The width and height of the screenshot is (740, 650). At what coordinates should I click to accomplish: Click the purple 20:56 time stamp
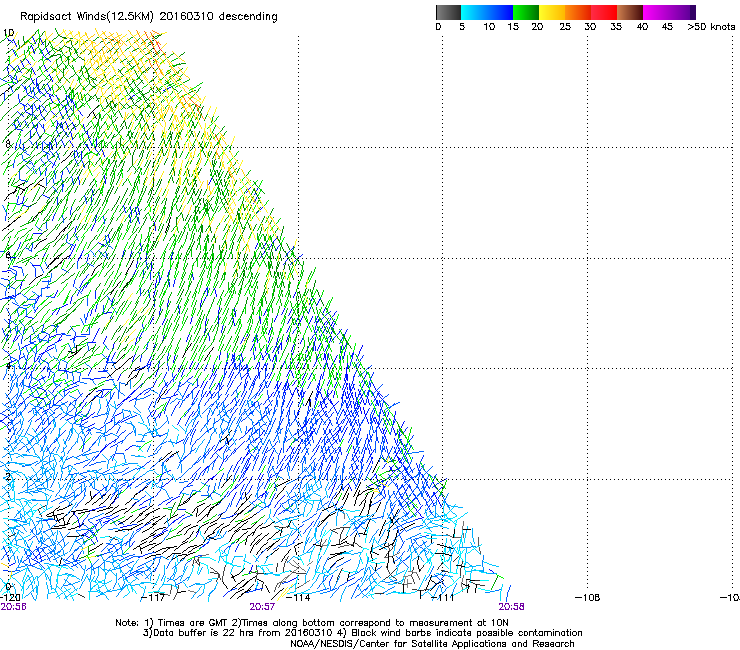(13, 607)
